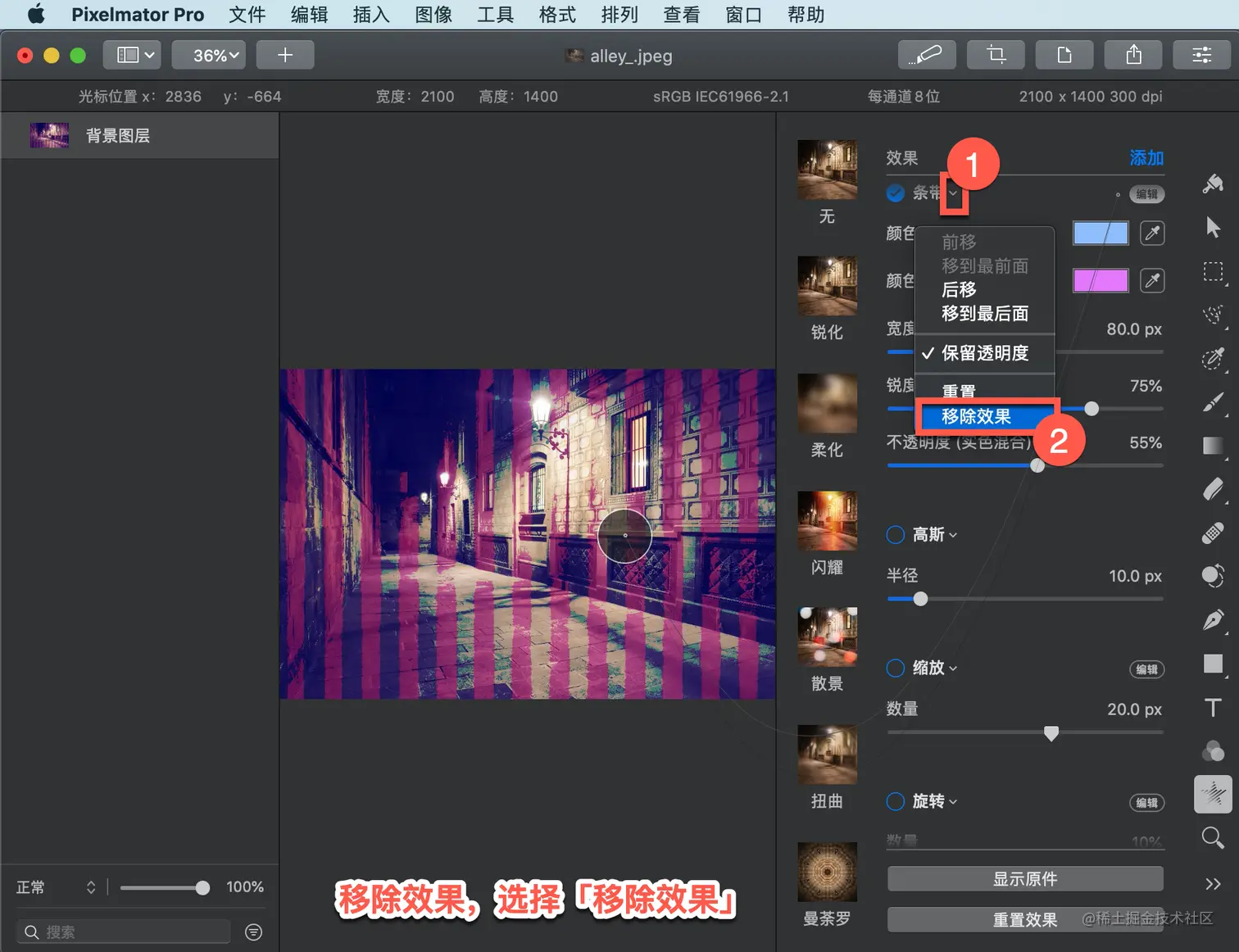Click the ML Enhance toolbar icon
Image resolution: width=1239 pixels, height=952 pixels.
(926, 55)
